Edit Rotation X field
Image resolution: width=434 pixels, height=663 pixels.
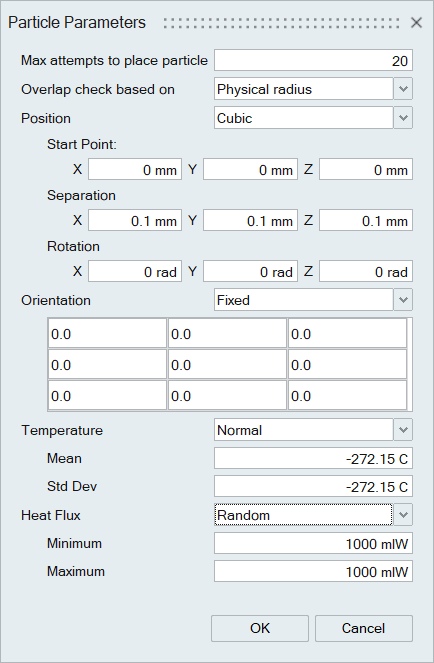click(135, 271)
